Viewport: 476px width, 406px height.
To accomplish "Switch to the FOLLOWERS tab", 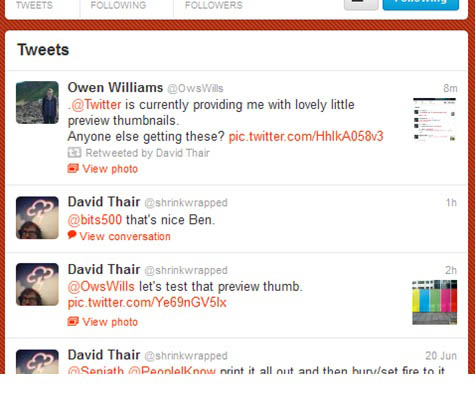I will click(214, 5).
